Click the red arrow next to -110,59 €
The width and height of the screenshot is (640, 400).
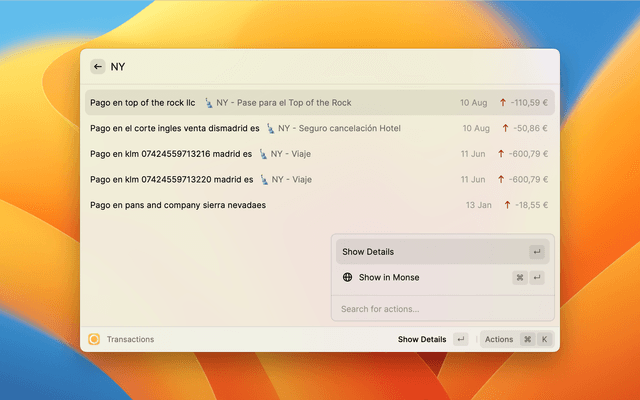[502, 102]
